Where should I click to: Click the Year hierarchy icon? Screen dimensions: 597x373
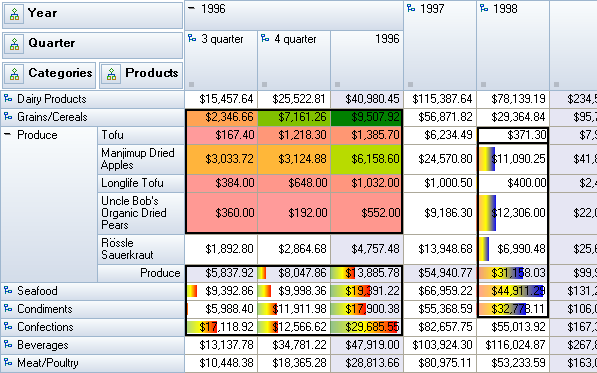point(14,14)
